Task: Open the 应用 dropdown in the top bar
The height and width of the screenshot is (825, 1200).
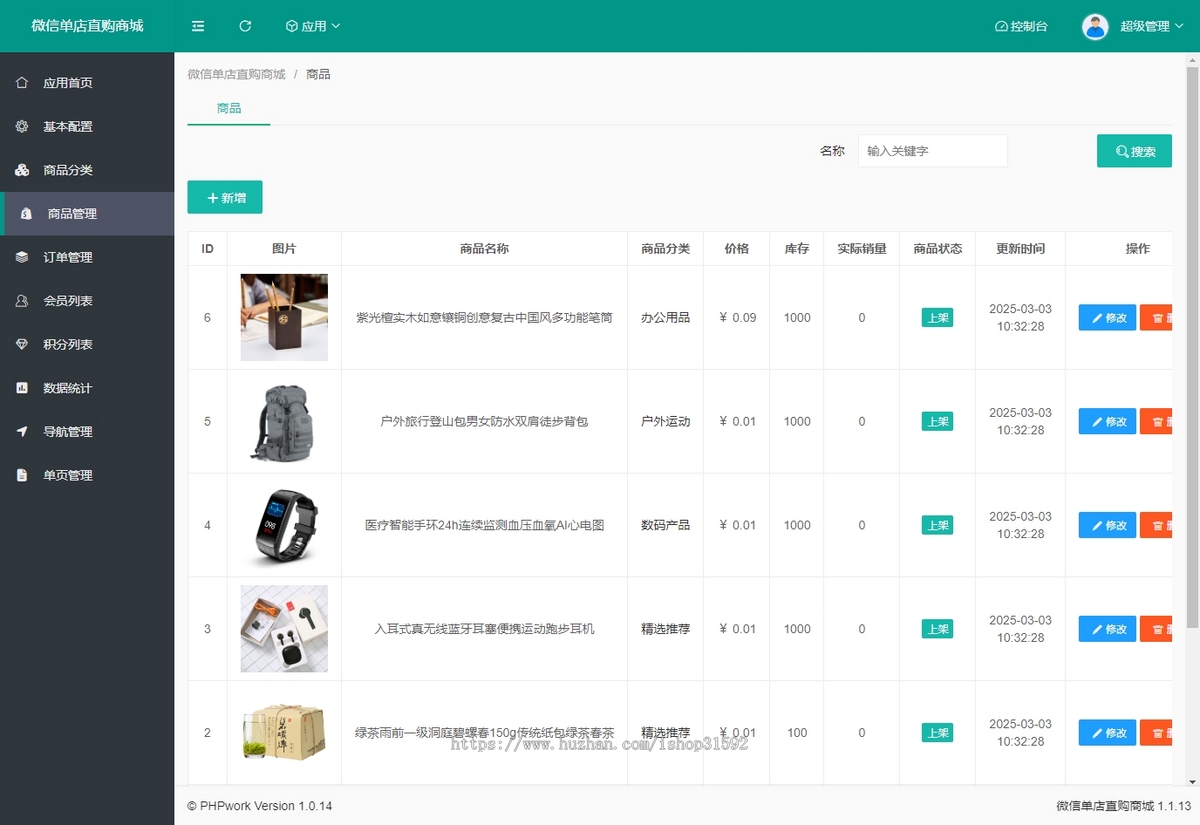Action: tap(312, 26)
